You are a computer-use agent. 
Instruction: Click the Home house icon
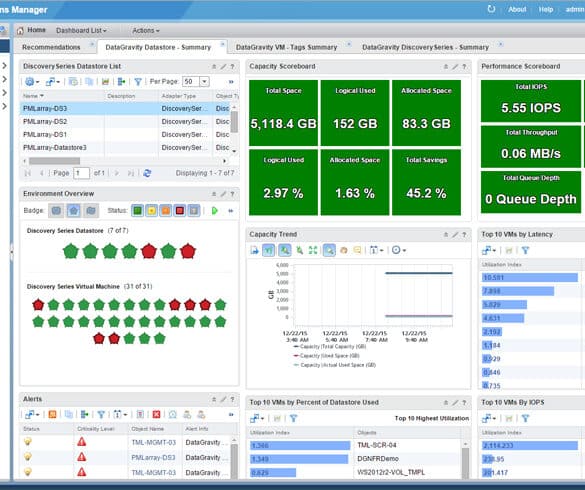[20, 31]
